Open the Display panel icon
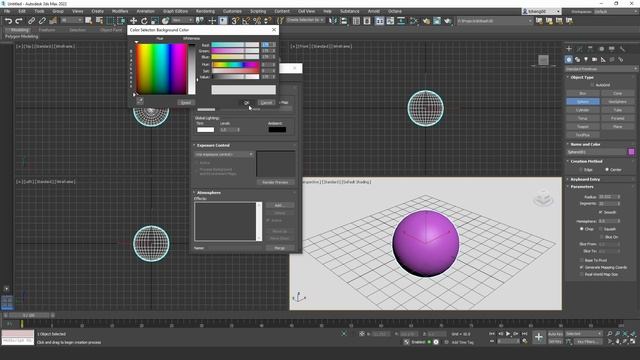This screenshot has width=640, height=360. pyautogui.click(x=611, y=49)
